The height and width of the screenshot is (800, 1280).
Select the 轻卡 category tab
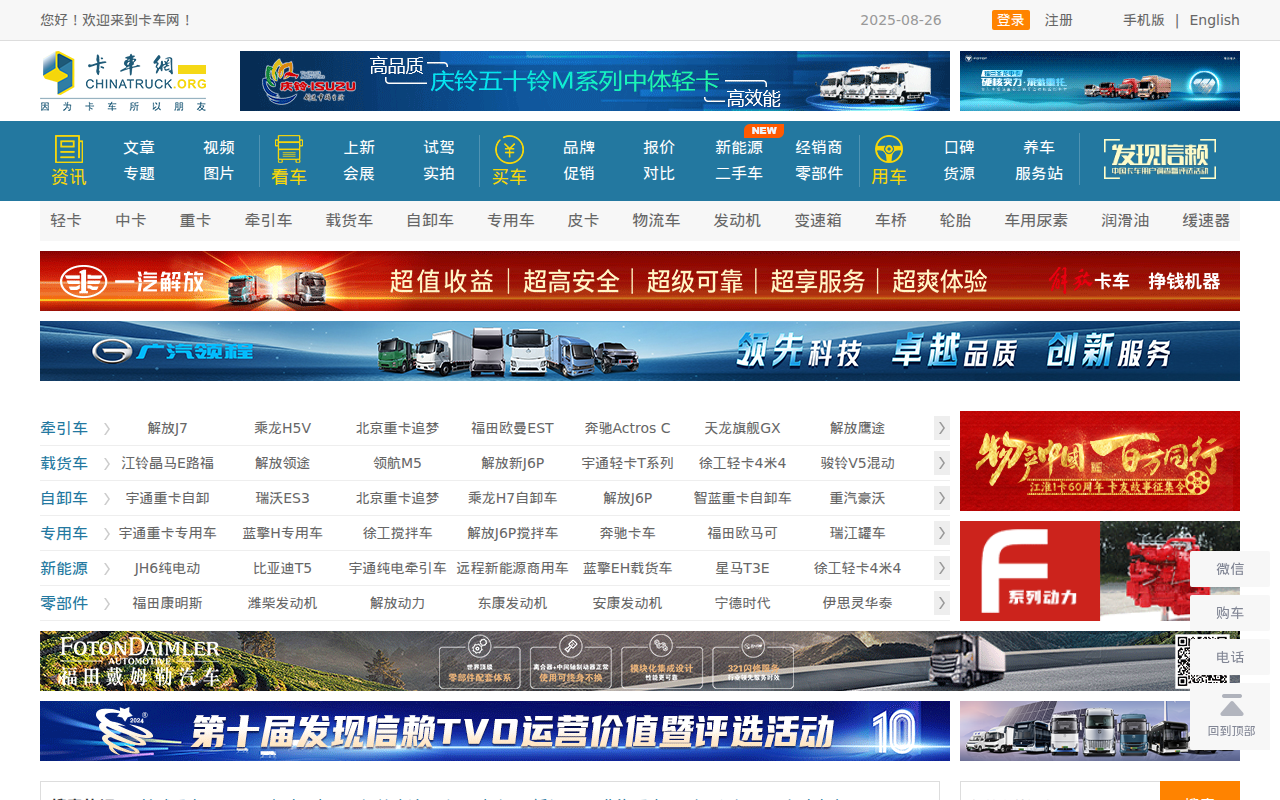coord(66,220)
